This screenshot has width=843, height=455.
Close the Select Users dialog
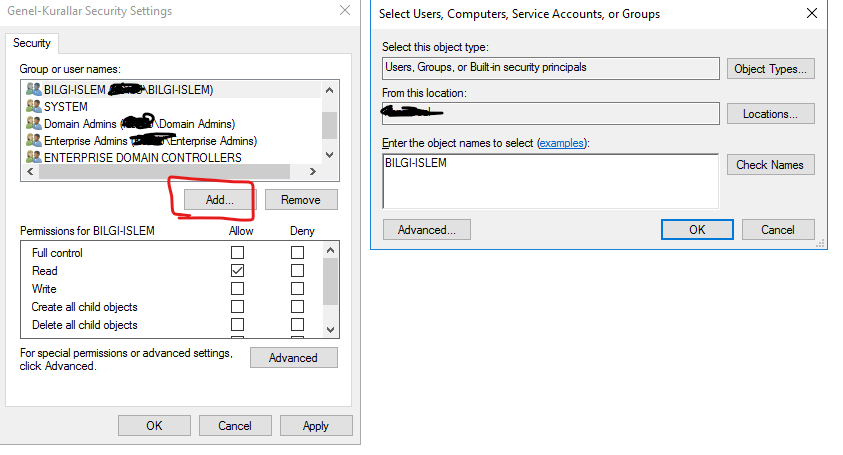click(812, 13)
